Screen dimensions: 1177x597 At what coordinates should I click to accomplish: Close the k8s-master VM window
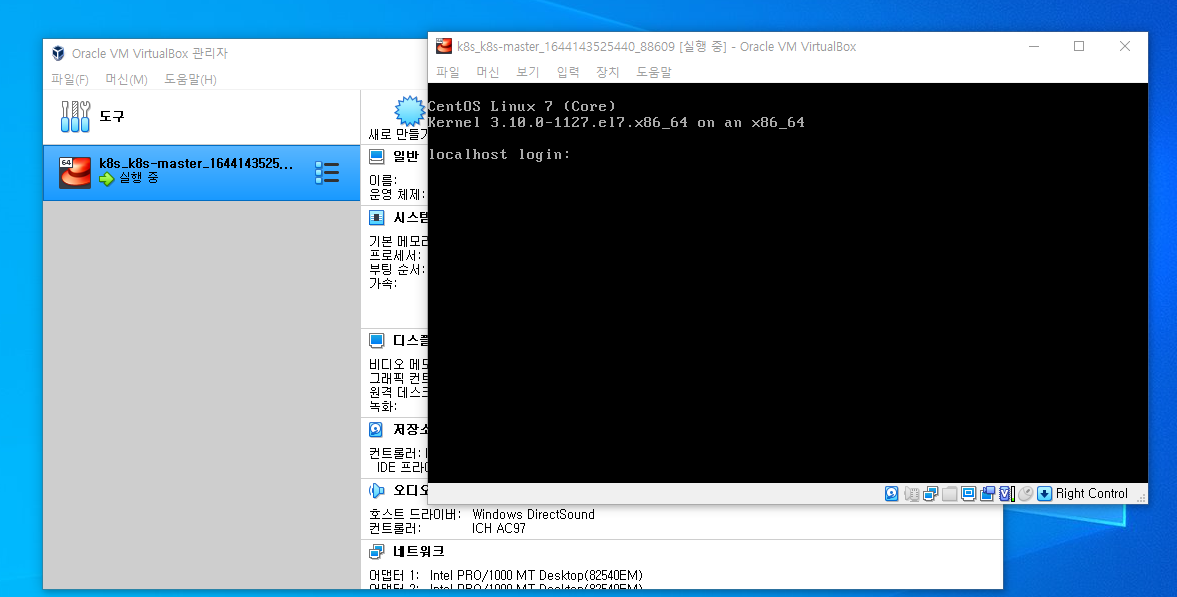[x=1124, y=47]
